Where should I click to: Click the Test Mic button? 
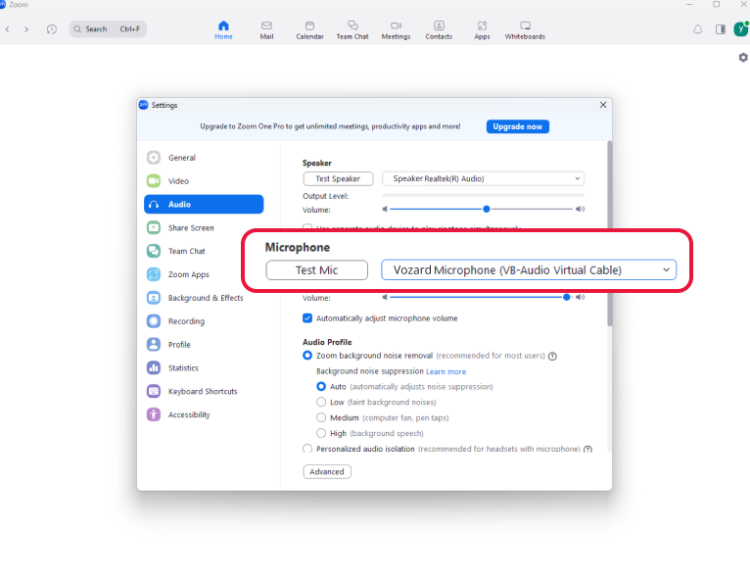[317, 270]
